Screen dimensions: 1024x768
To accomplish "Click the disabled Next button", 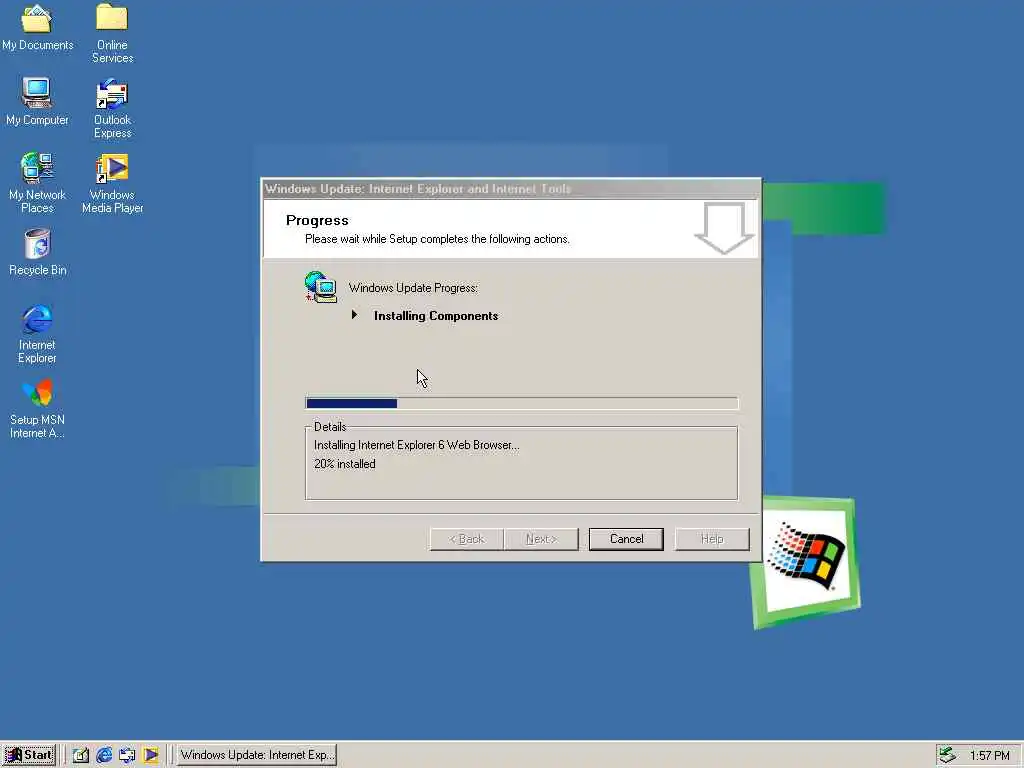I will click(x=541, y=539).
